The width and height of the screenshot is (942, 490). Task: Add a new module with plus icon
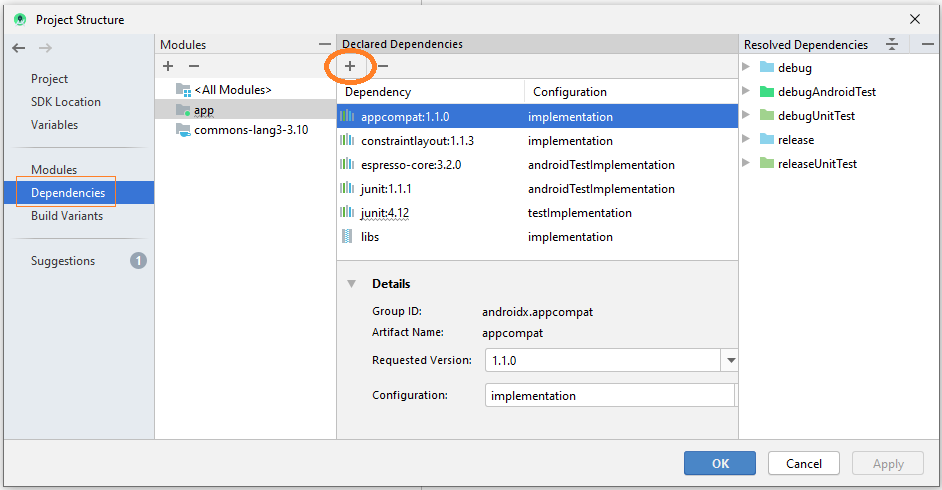tap(168, 66)
